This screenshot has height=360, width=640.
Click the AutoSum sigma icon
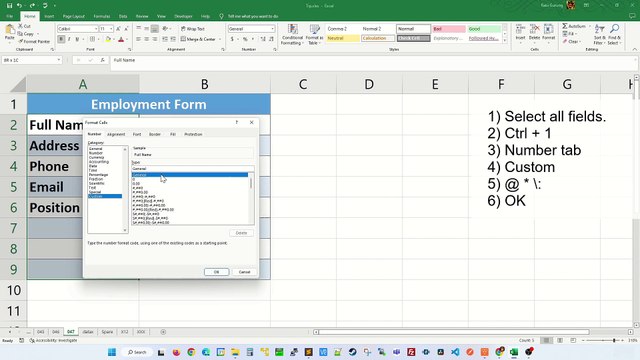coord(565,26)
